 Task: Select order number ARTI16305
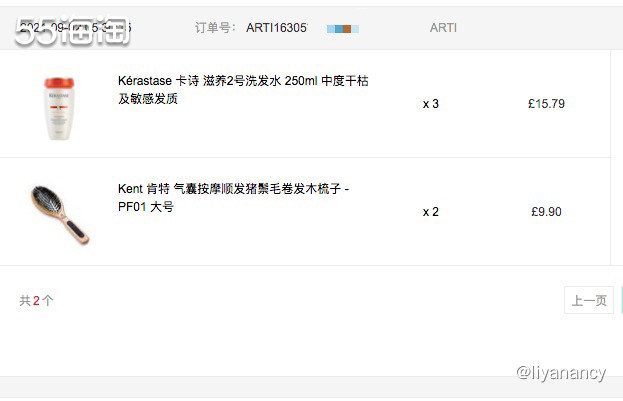click(277, 28)
